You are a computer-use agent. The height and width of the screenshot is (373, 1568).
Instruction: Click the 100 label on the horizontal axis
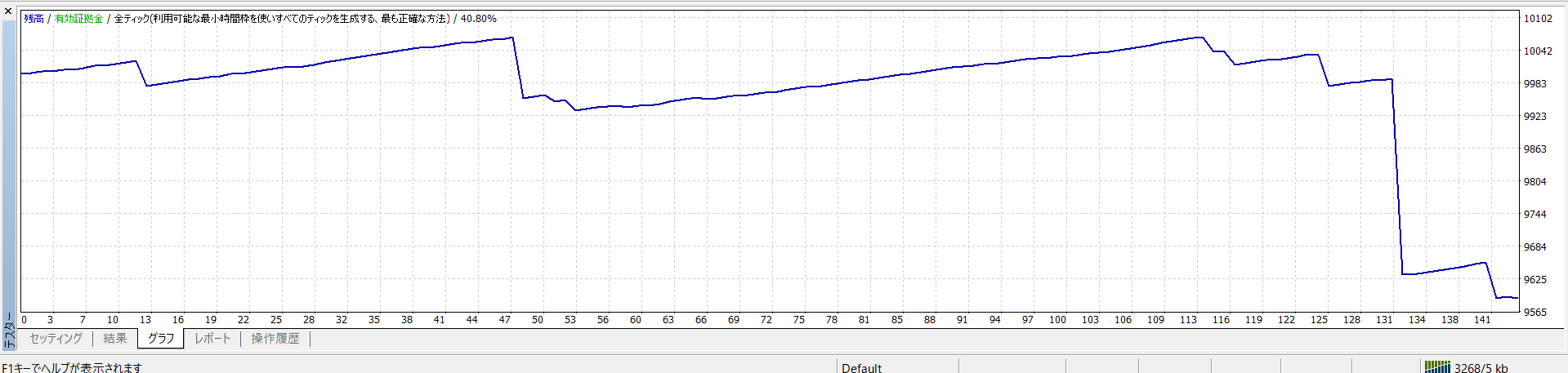click(1057, 320)
